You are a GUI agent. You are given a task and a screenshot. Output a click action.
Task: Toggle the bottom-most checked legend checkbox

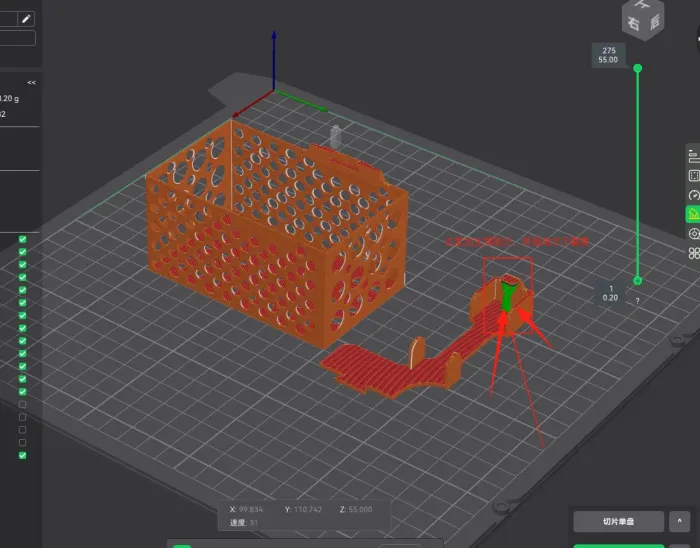[23, 455]
